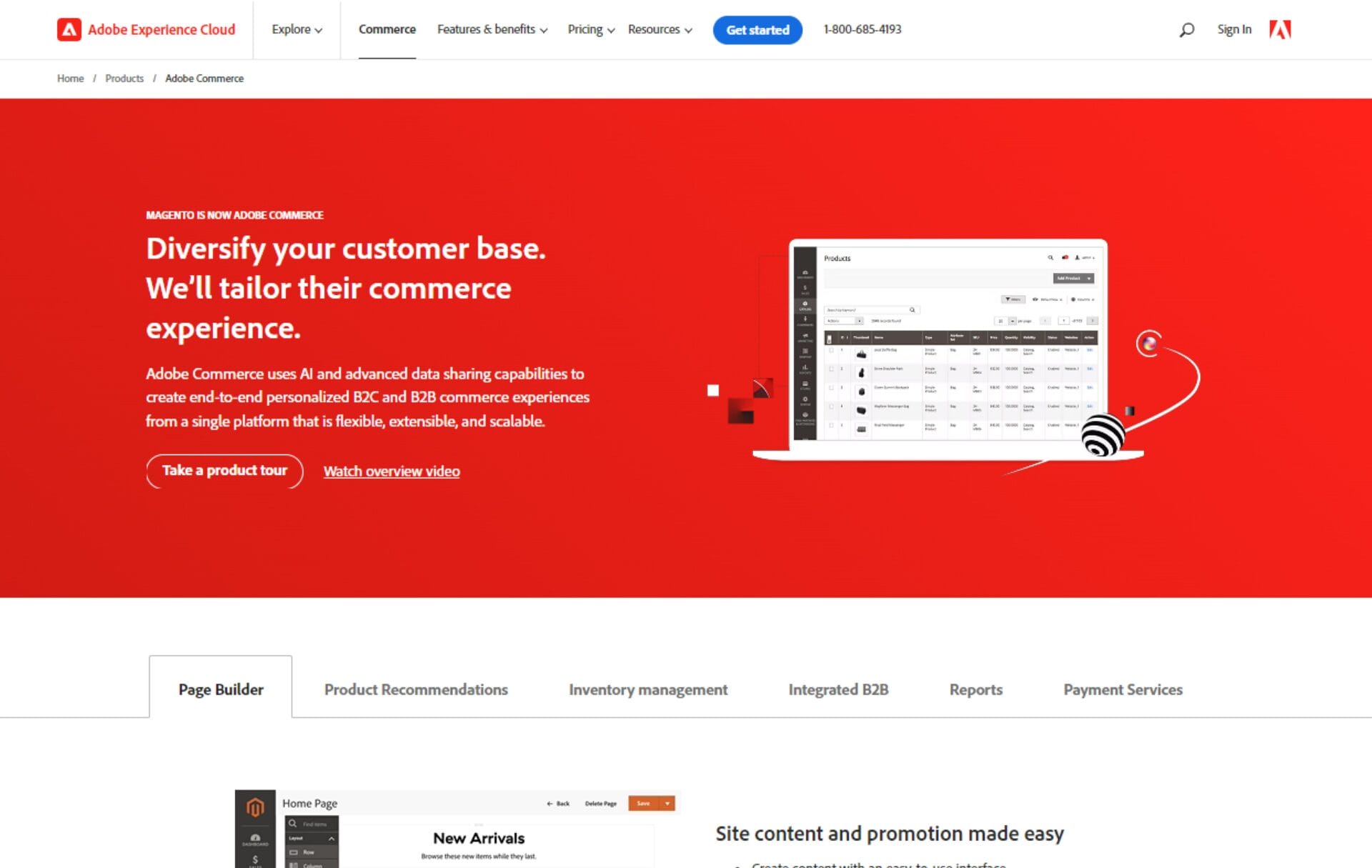Viewport: 1372px width, 868px height.
Task: Switch to Product Recommendations tab
Action: [x=416, y=689]
